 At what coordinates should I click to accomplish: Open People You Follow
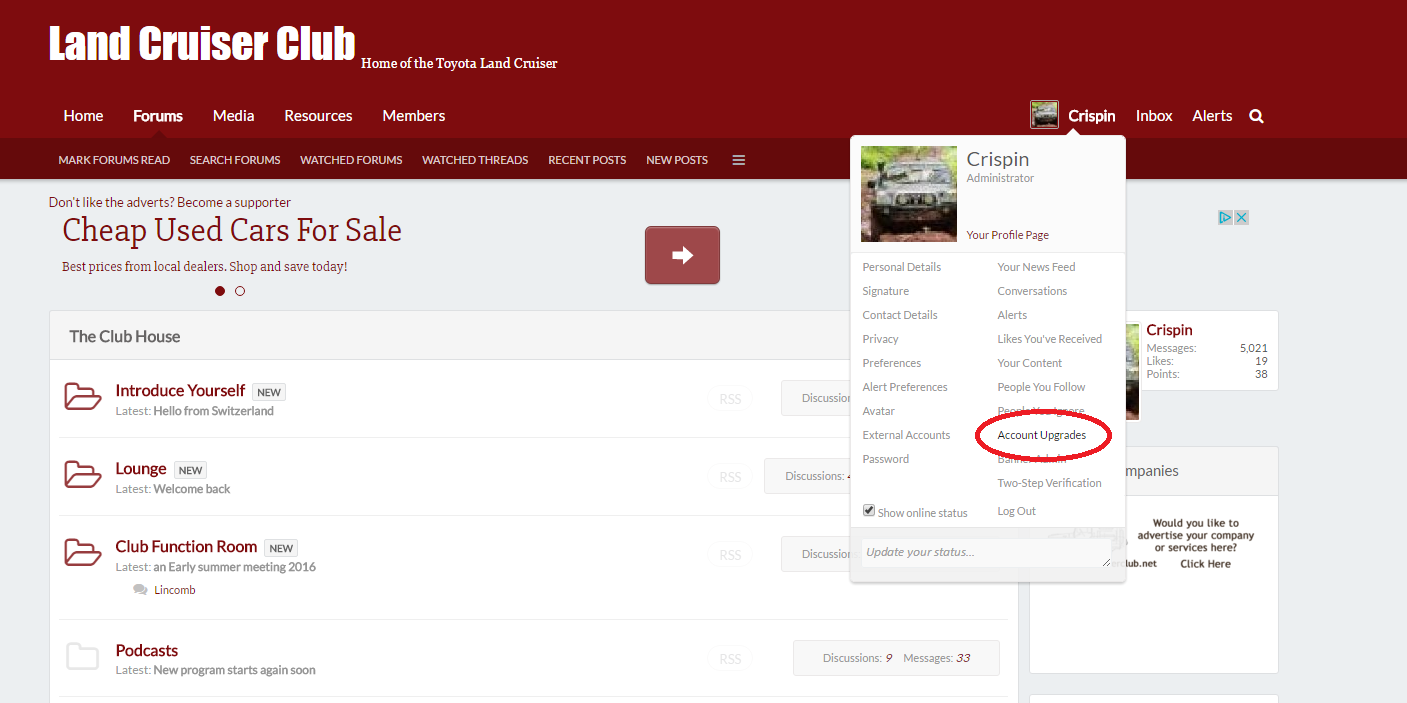[x=1042, y=387]
